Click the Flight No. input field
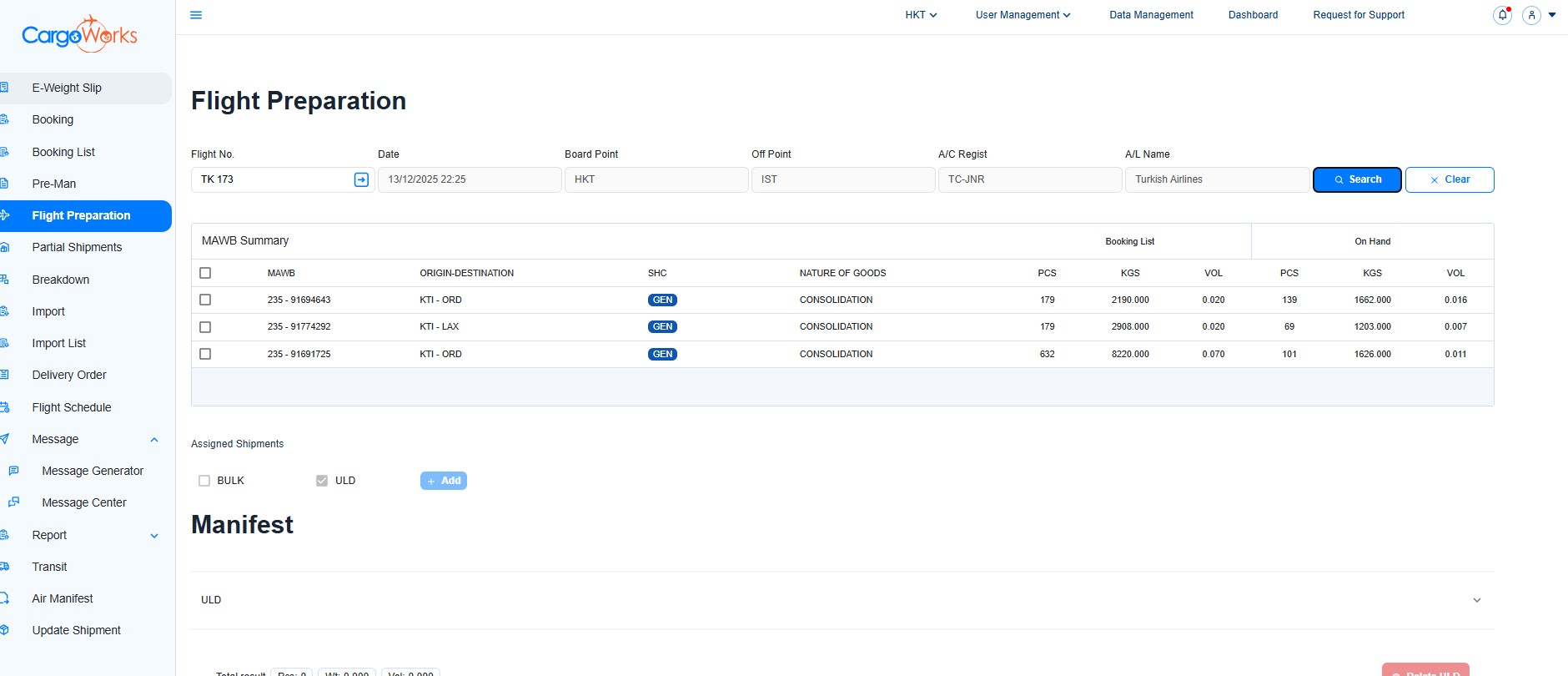1568x676 pixels. 273,179
